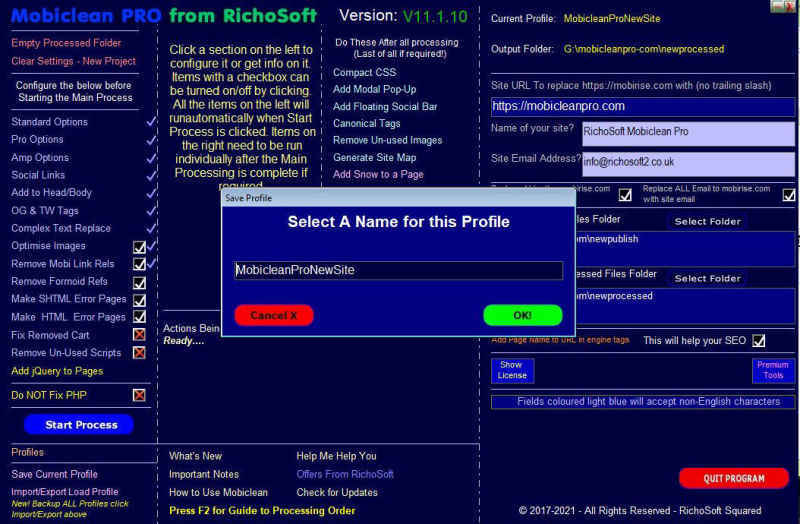Click Press F2 for Guide to Processing Order
The width and height of the screenshot is (800, 524).
point(262,511)
